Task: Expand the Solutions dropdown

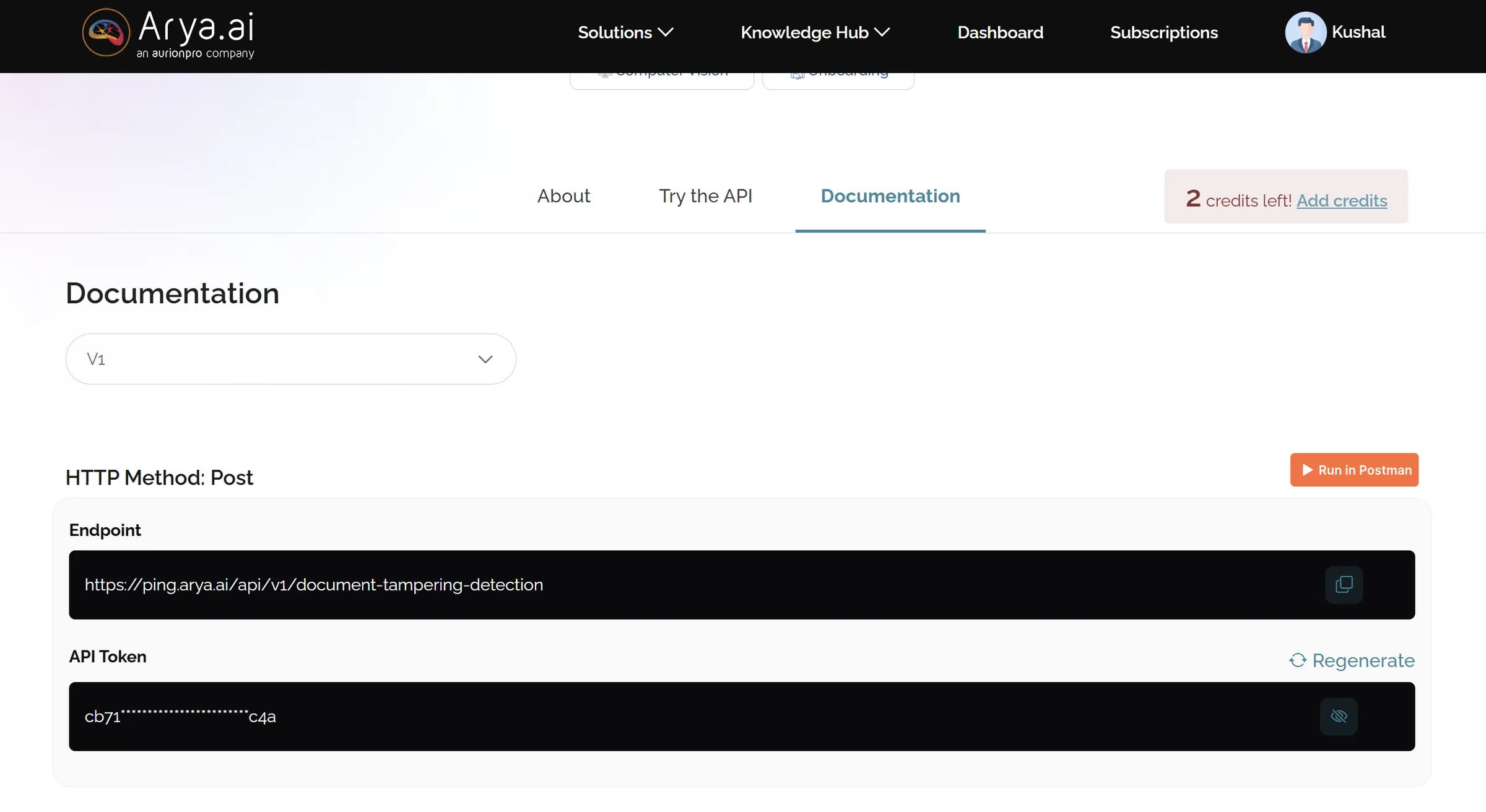Action: pyautogui.click(x=624, y=32)
